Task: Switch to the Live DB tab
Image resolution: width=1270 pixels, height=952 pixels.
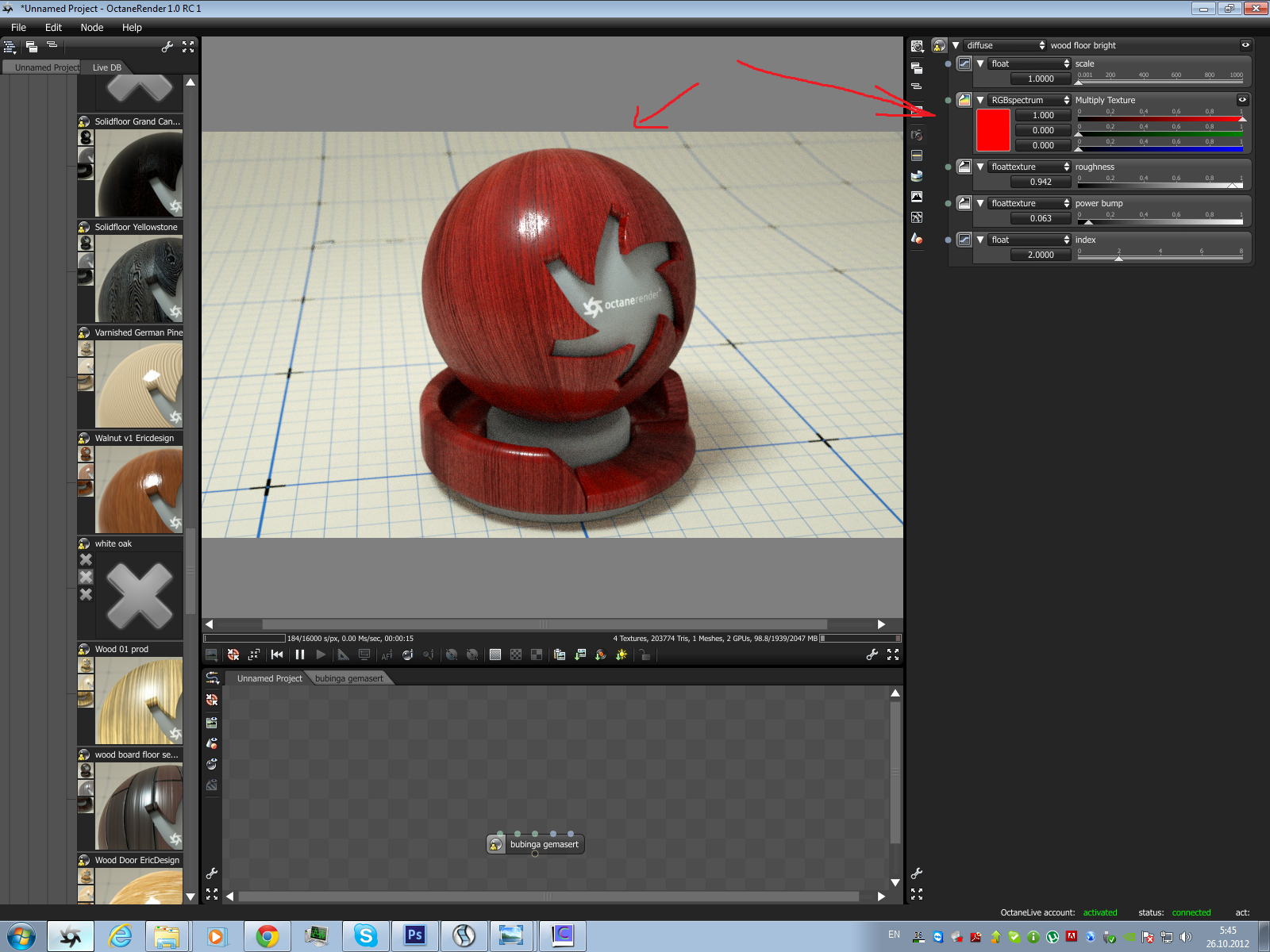Action: point(107,67)
